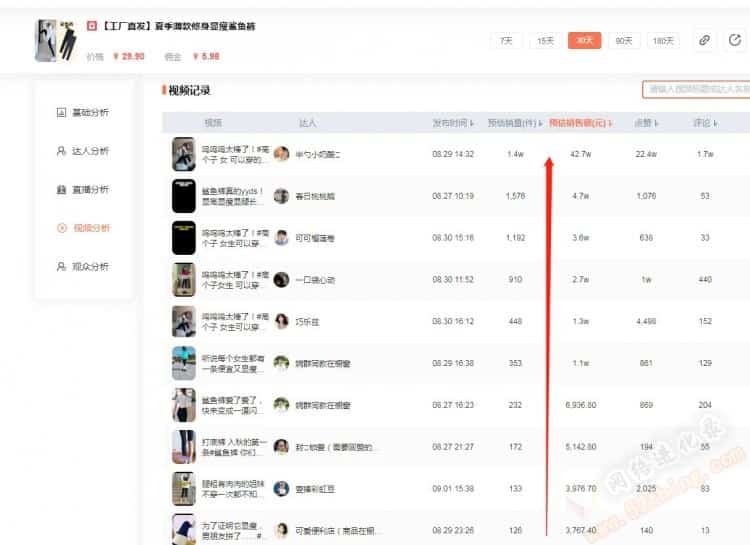This screenshot has width=750, height=545.
Task: Click avatar in 08.30 15:16 row
Action: (281, 238)
